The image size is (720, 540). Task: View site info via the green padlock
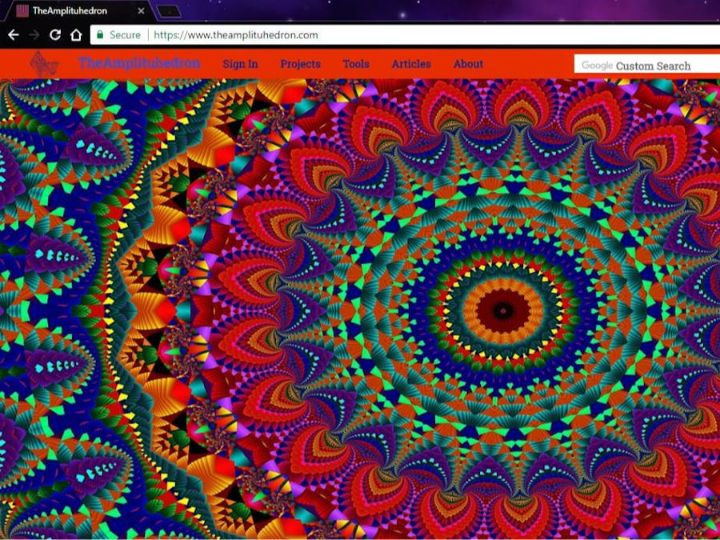click(x=99, y=35)
